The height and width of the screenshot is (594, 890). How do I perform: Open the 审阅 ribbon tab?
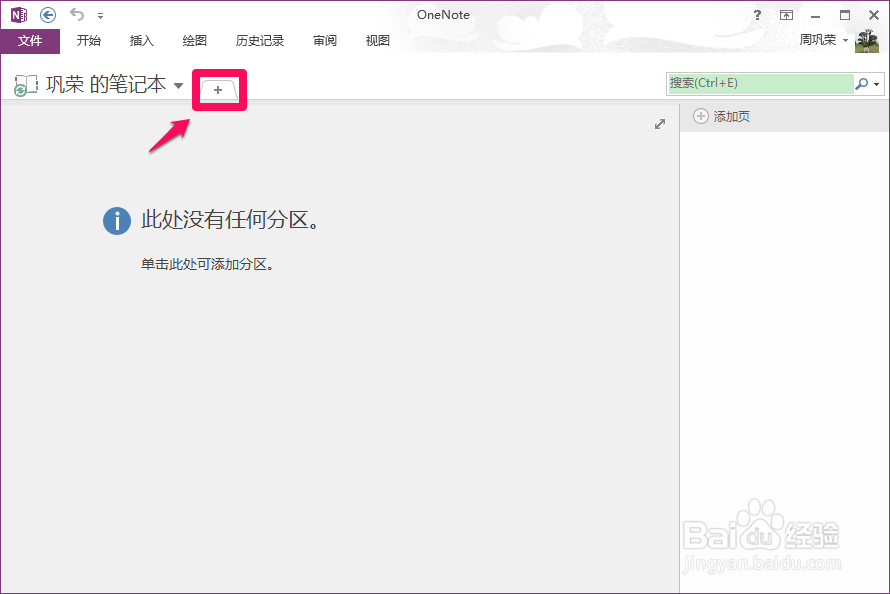pyautogui.click(x=325, y=41)
